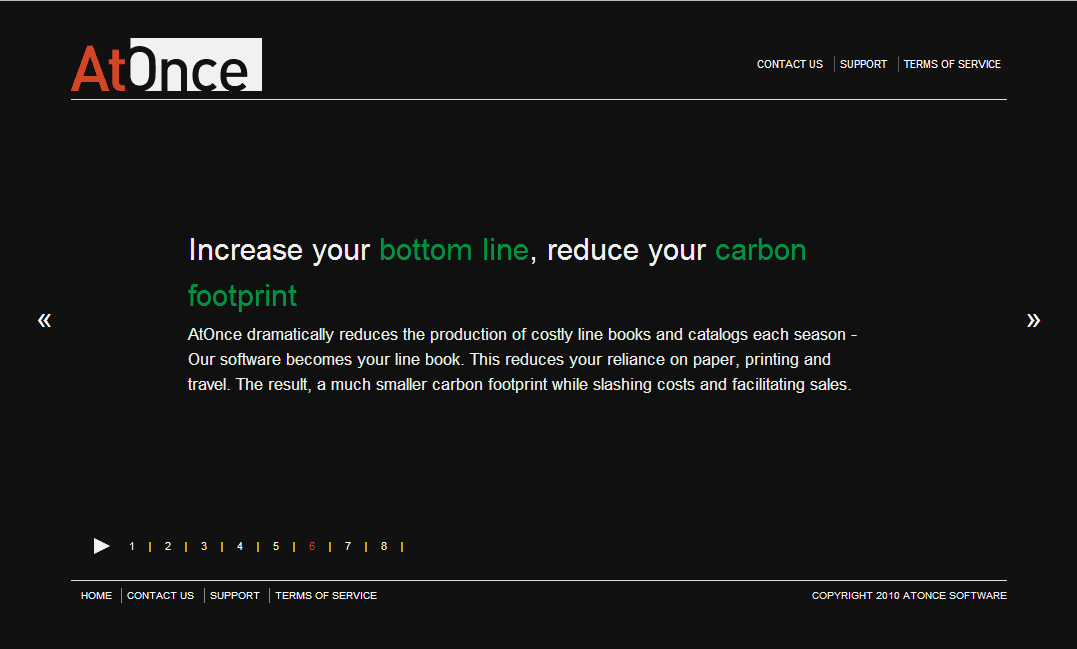
Task: Open Support in the footer menu
Action: [235, 595]
